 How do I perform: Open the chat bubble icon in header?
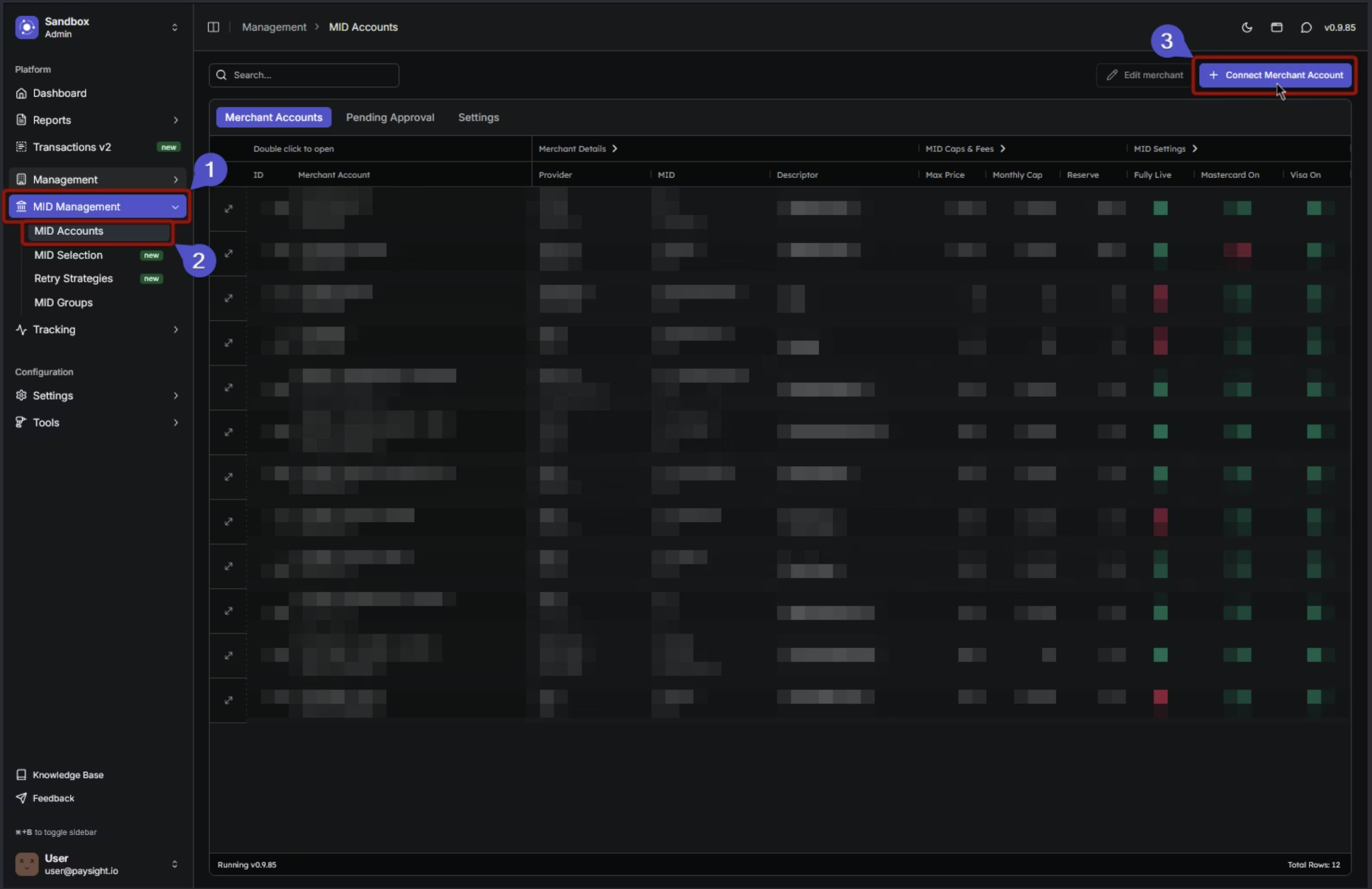coord(1306,27)
